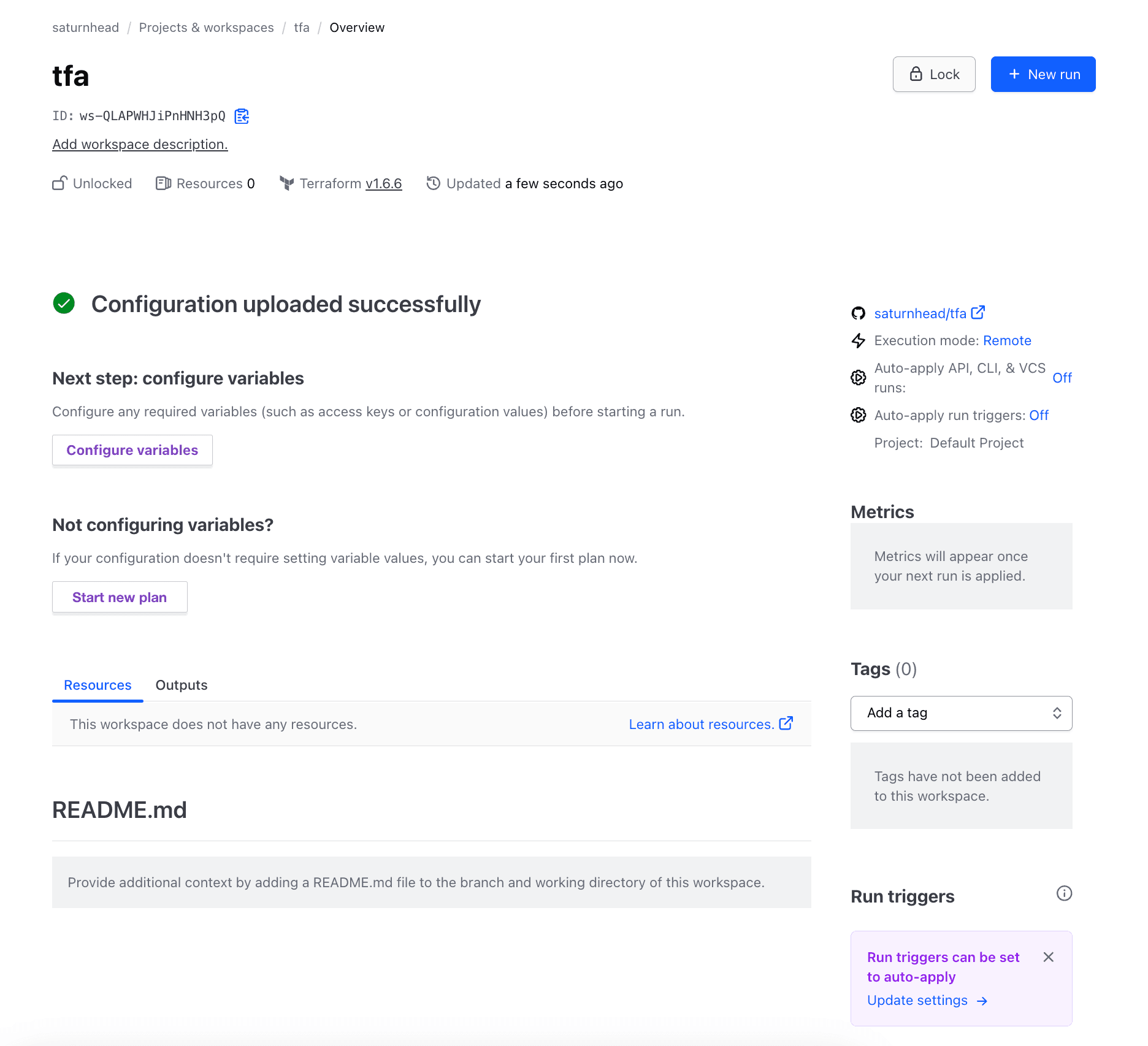Click the Metrics heading
The image size is (1148, 1046).
tap(882, 512)
